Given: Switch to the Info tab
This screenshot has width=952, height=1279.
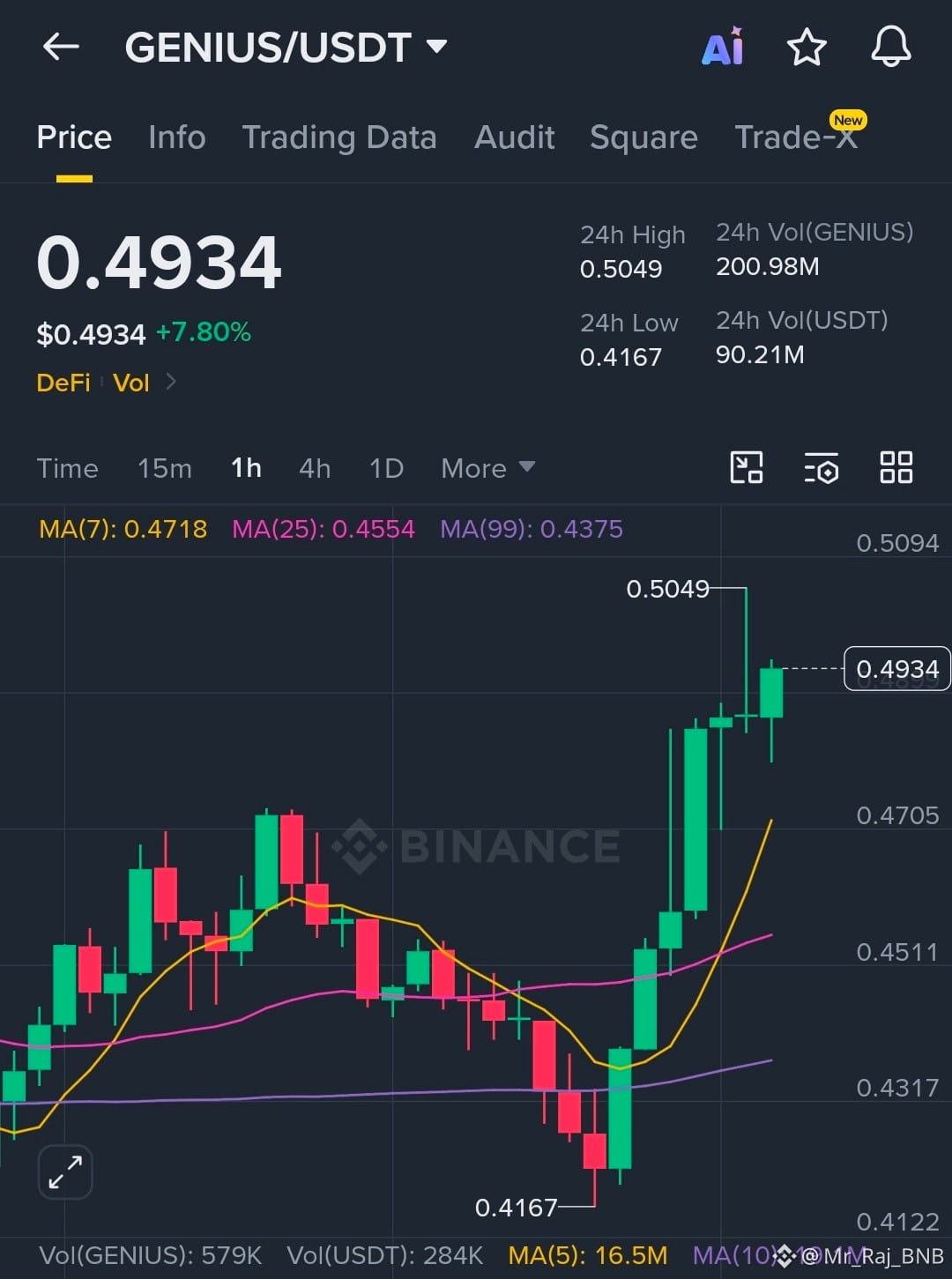Looking at the screenshot, I should [177, 138].
